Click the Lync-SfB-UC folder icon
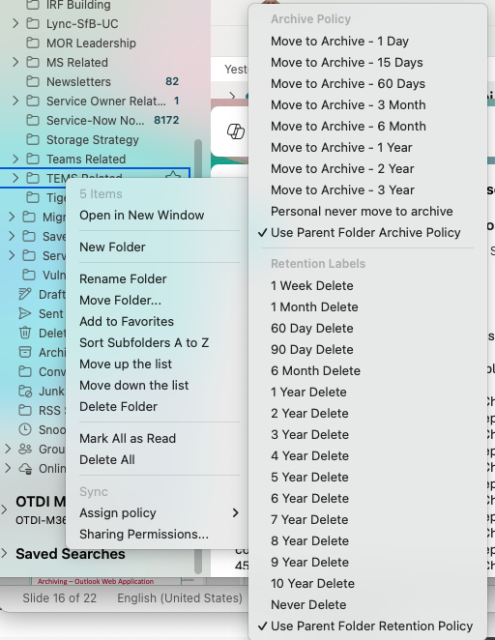The image size is (495, 640). pyautogui.click(x=33, y=24)
